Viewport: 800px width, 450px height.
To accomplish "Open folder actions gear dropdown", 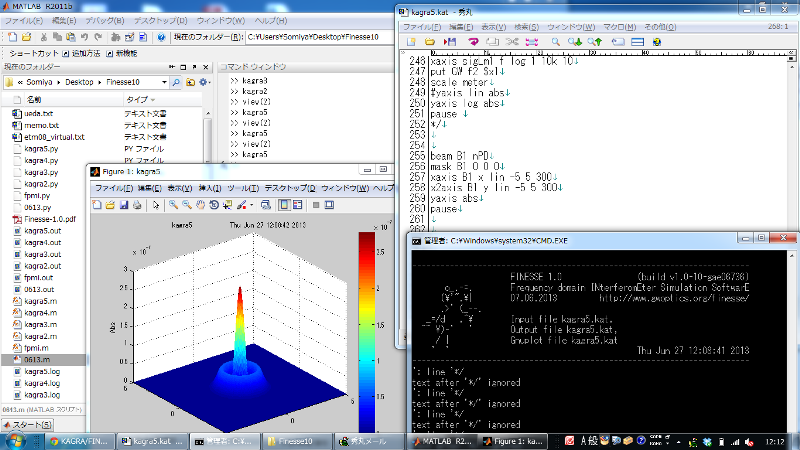I will coord(204,82).
